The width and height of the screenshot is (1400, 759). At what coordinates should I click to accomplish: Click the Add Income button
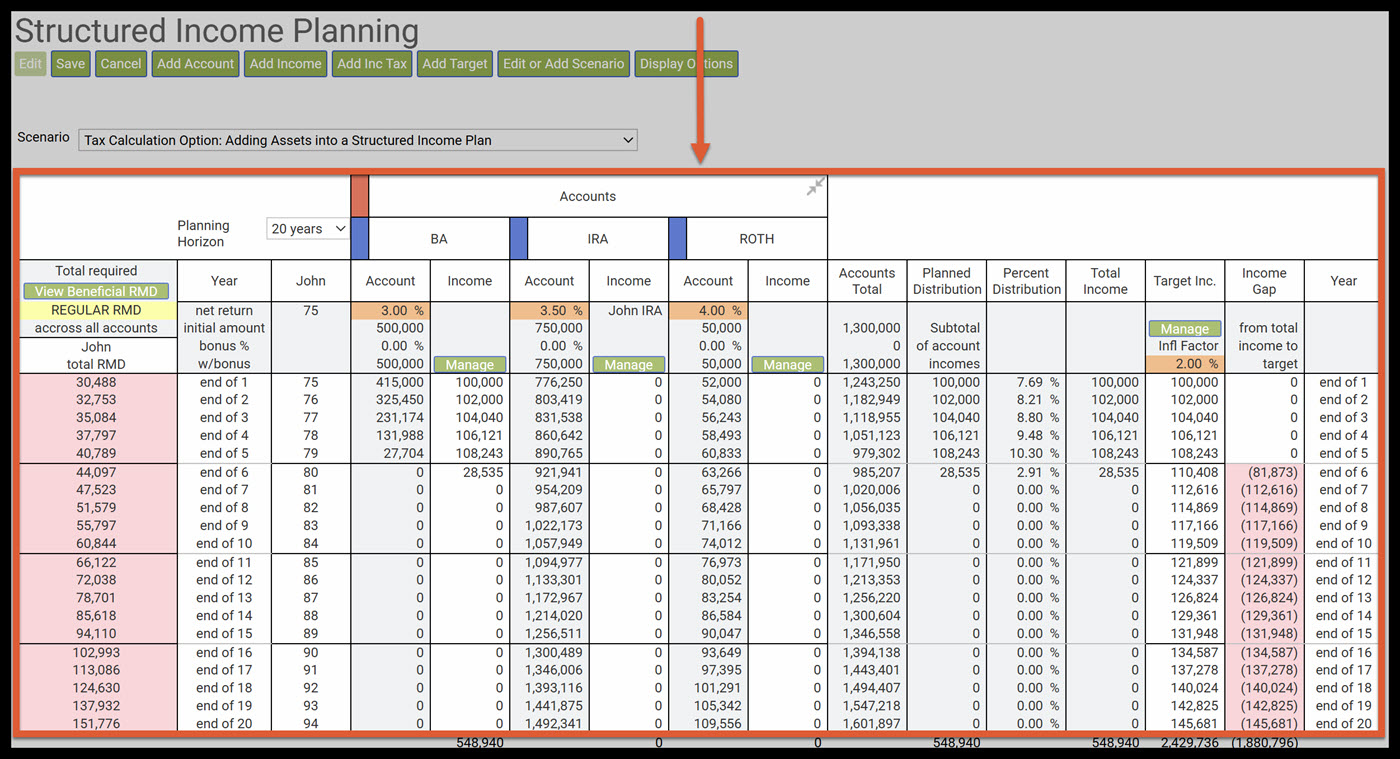point(286,64)
